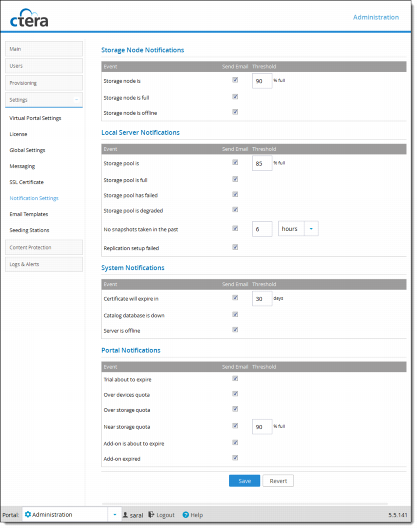The image size is (417, 528).
Task: Click the user icon beside saral
Action: 125,515
